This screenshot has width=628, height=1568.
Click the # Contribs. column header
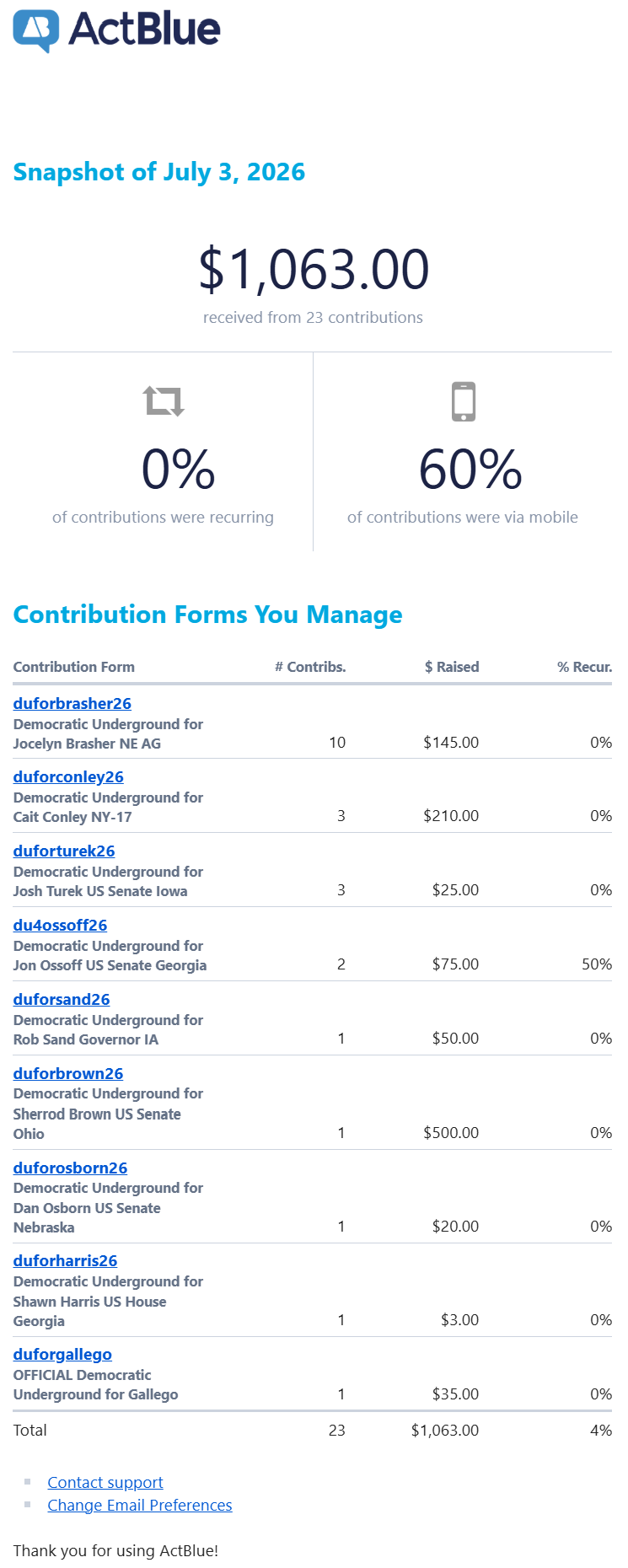point(310,667)
